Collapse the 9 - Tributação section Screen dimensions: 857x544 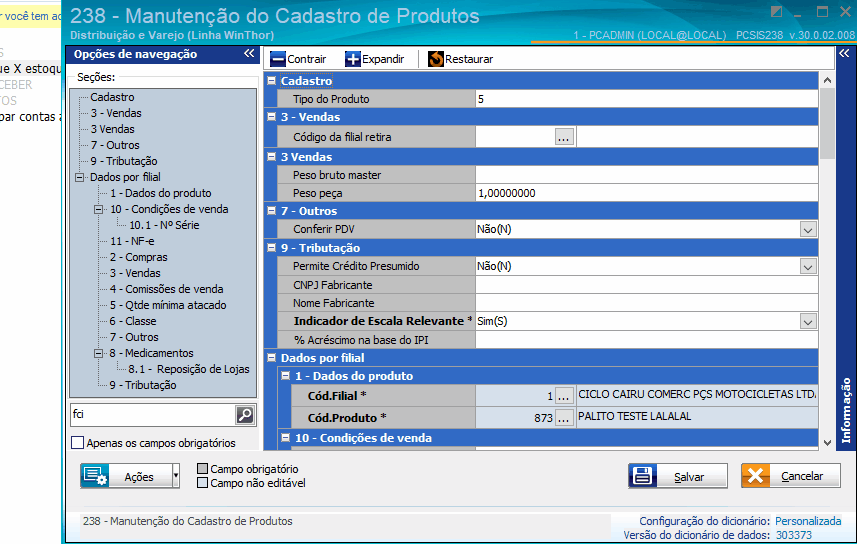coord(272,248)
